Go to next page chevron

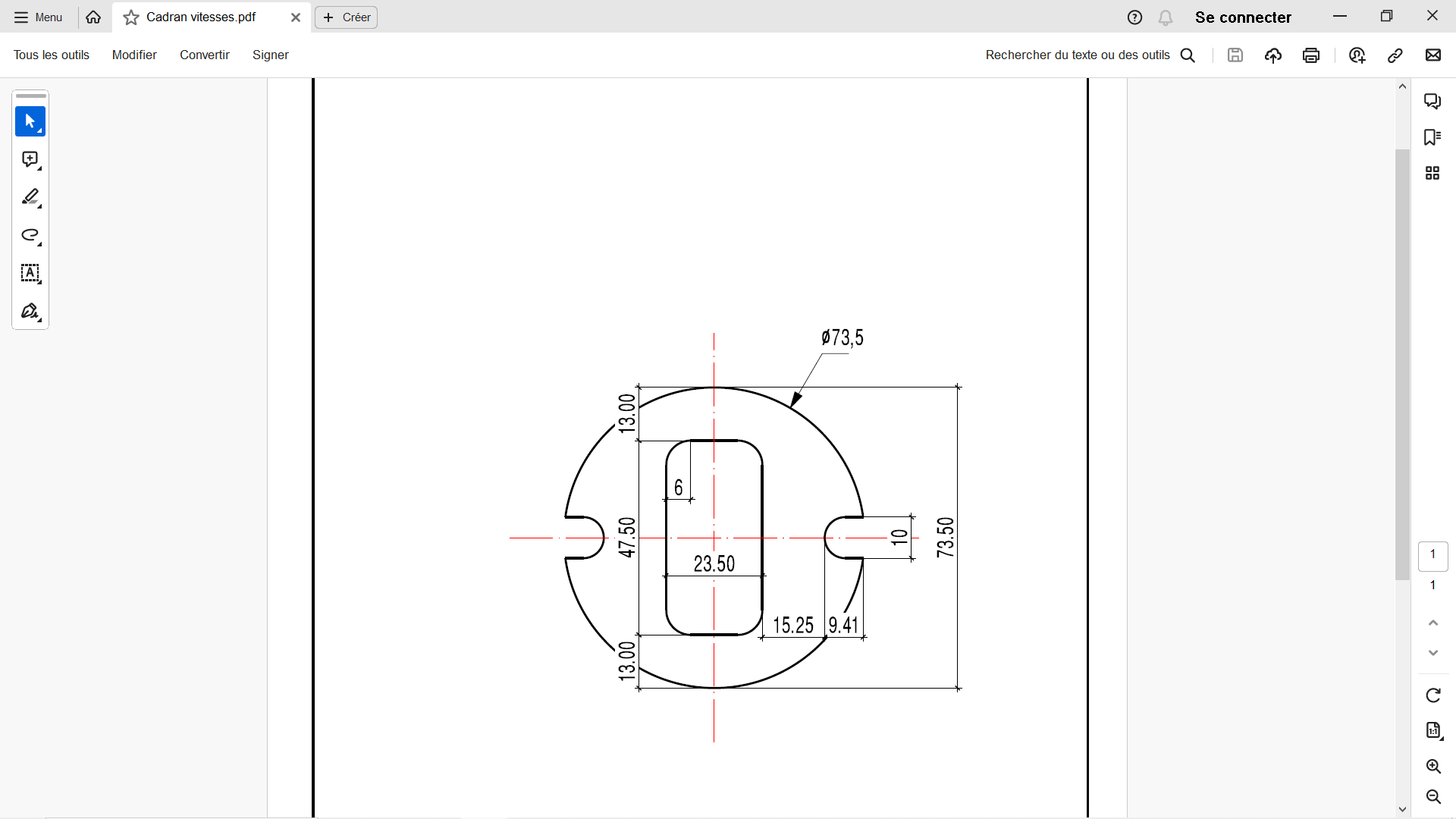(1433, 653)
